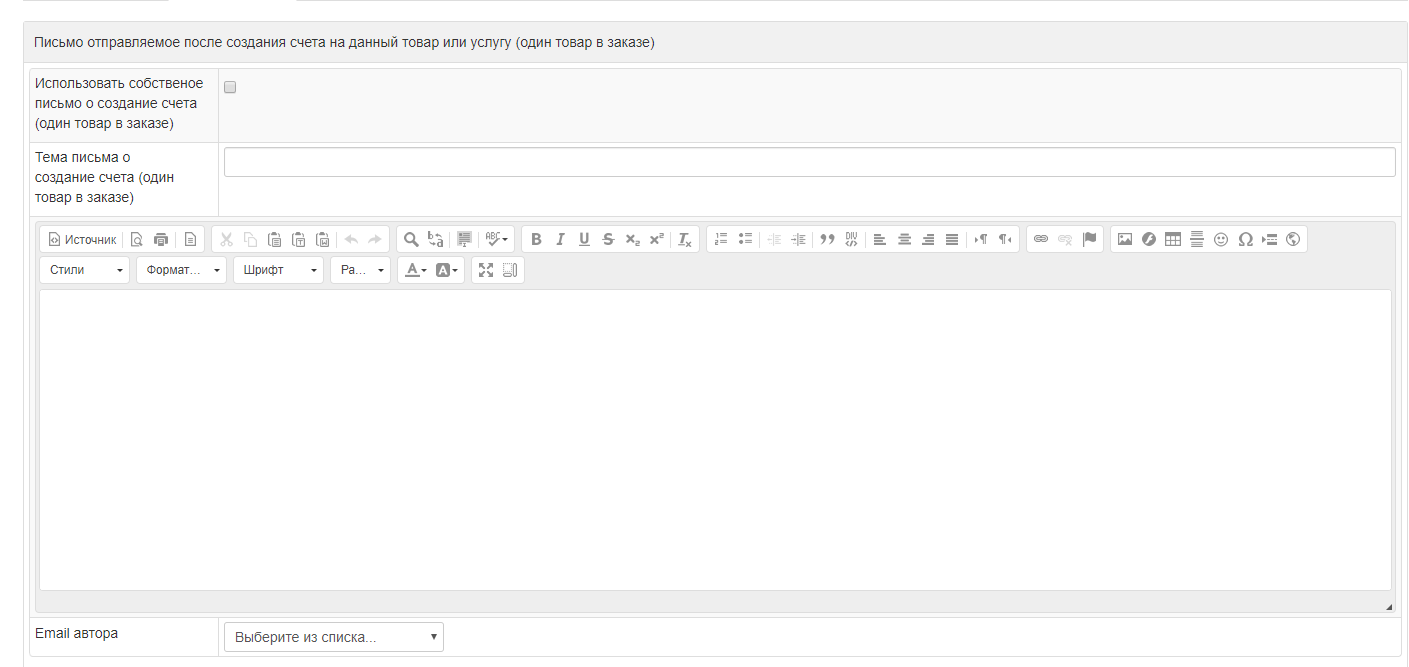Insert a smiley emoticon
The image size is (1409, 667).
pyautogui.click(x=1221, y=240)
